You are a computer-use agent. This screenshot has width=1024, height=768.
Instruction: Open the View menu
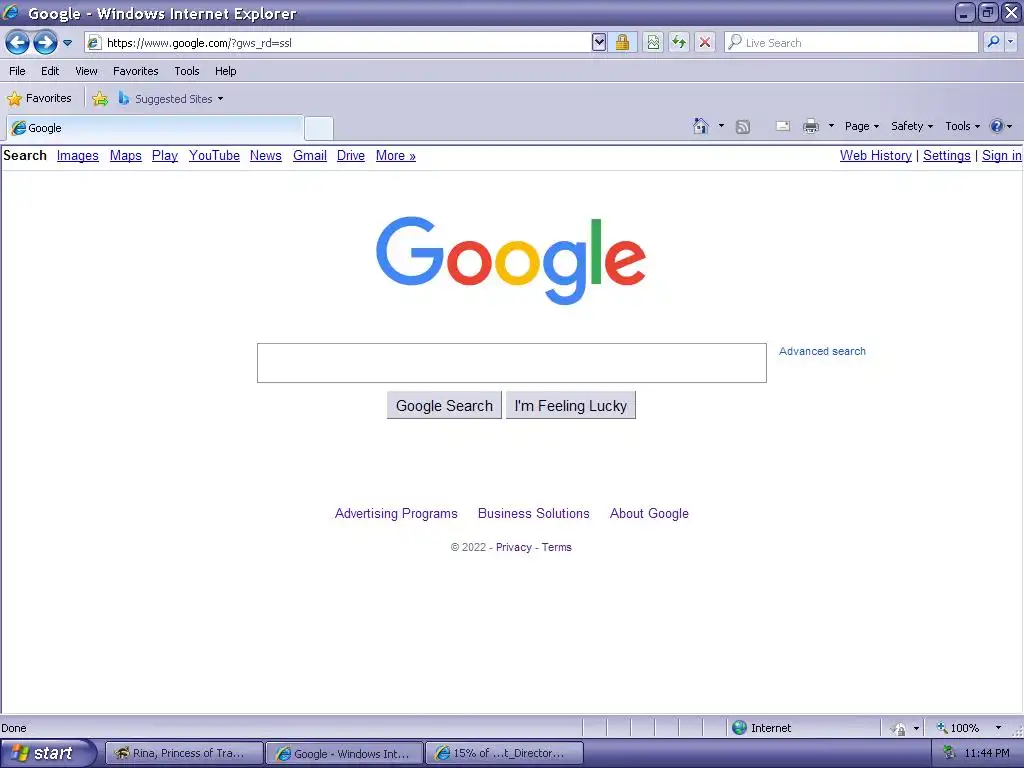pyautogui.click(x=86, y=71)
